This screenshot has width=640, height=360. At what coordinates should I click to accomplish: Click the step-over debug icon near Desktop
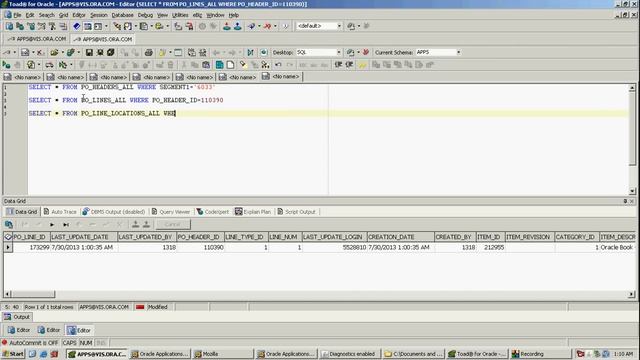coord(250,52)
